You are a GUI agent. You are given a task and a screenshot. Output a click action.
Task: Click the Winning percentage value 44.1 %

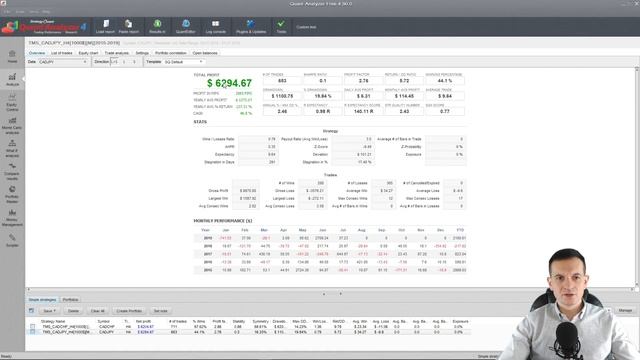click(444, 81)
